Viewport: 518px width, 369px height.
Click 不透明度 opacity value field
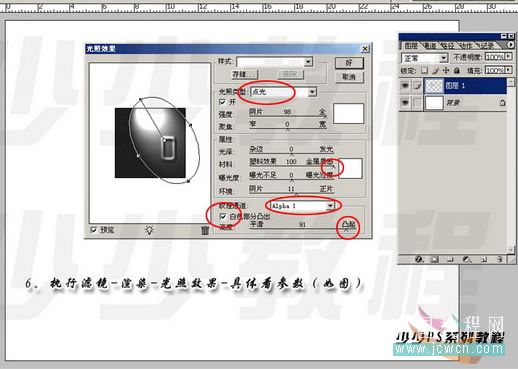tap(495, 57)
